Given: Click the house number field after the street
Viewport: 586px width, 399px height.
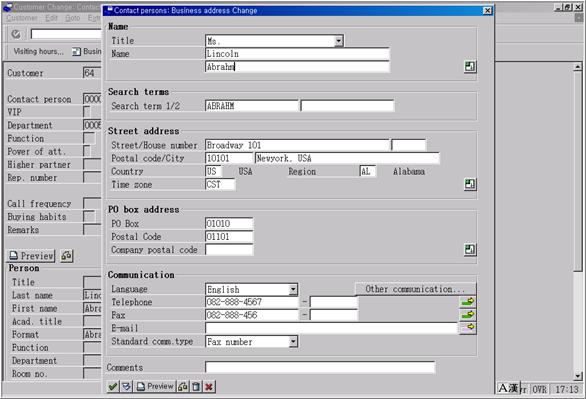Looking at the screenshot, I should (408, 145).
